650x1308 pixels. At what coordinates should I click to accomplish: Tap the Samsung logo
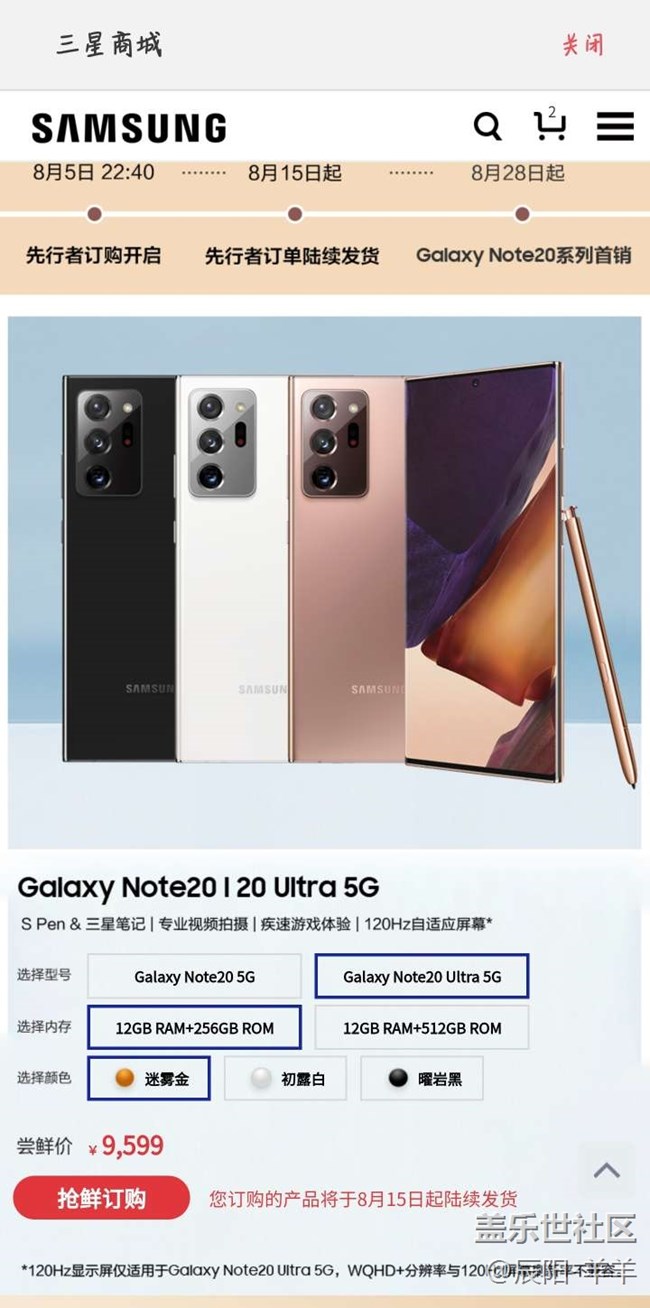(129, 128)
